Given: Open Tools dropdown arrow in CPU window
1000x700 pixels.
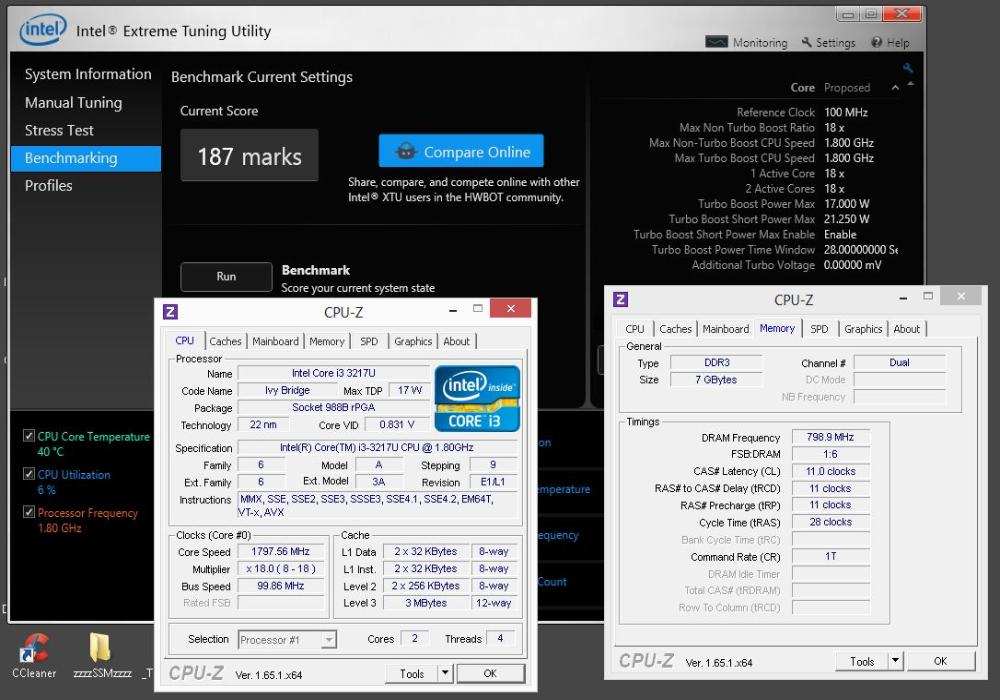Looking at the screenshot, I should [445, 673].
